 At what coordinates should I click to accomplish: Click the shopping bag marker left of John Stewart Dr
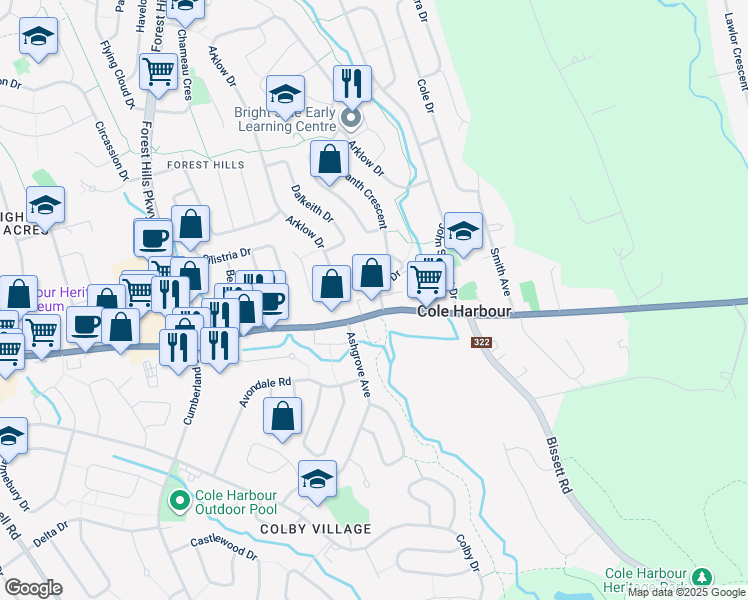372,275
